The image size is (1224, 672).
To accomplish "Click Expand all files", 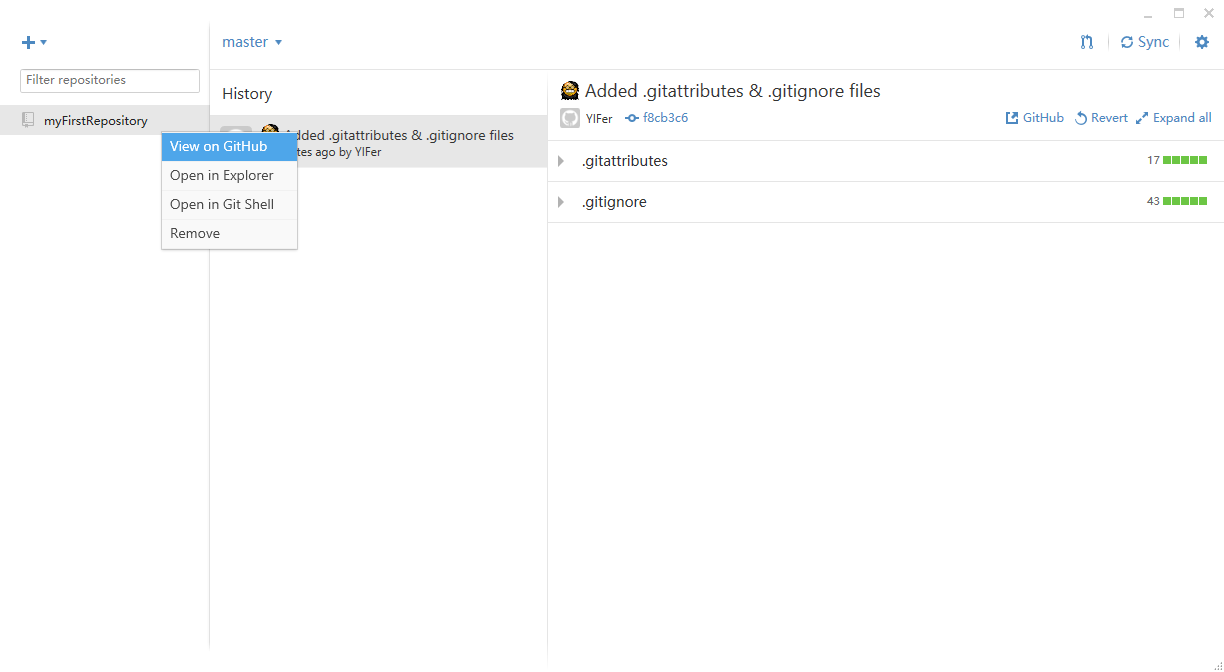I will (1174, 118).
